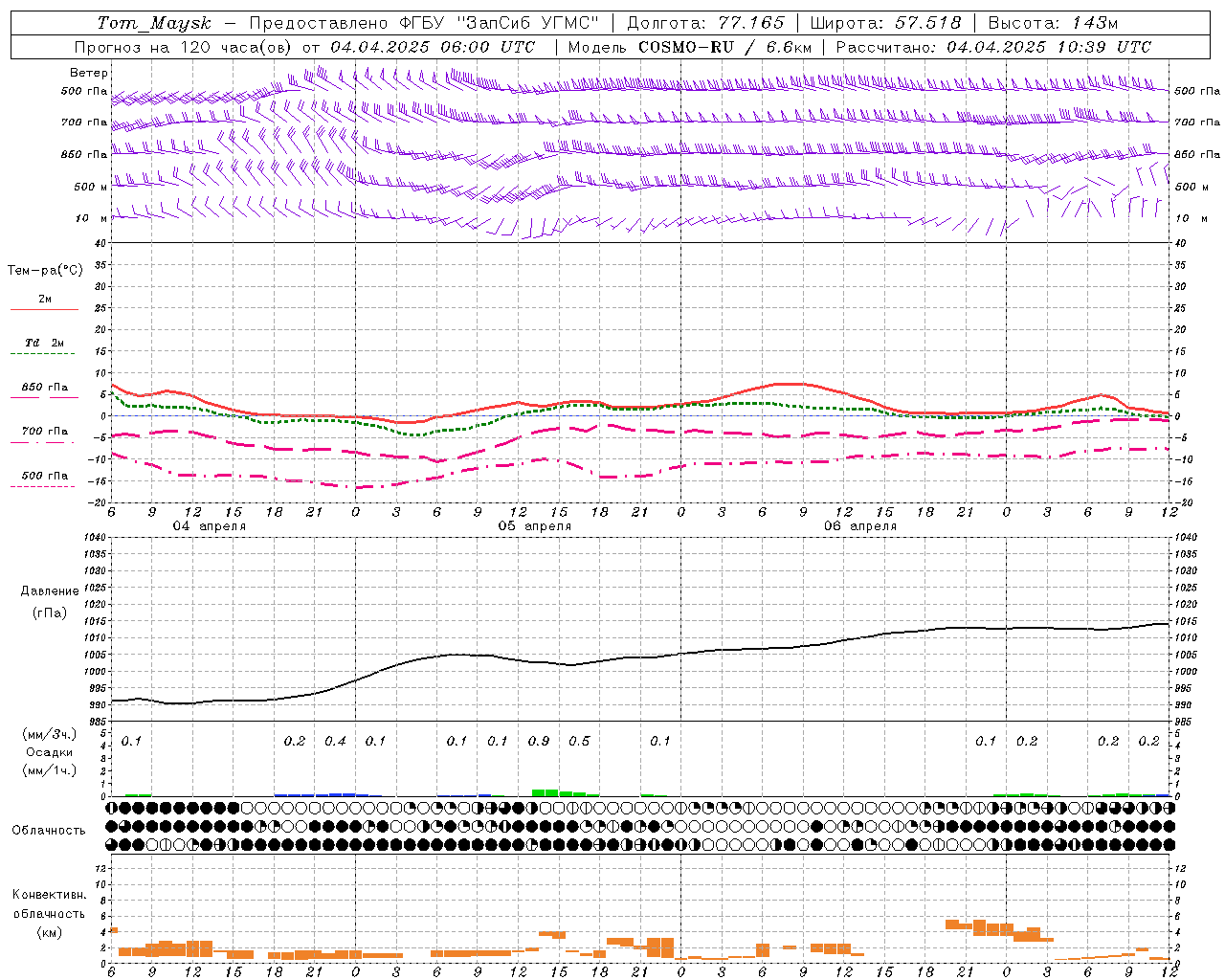This screenshot has width=1225, height=980.
Task: Click the Давление pressure panel label
Action: pyautogui.click(x=50, y=591)
